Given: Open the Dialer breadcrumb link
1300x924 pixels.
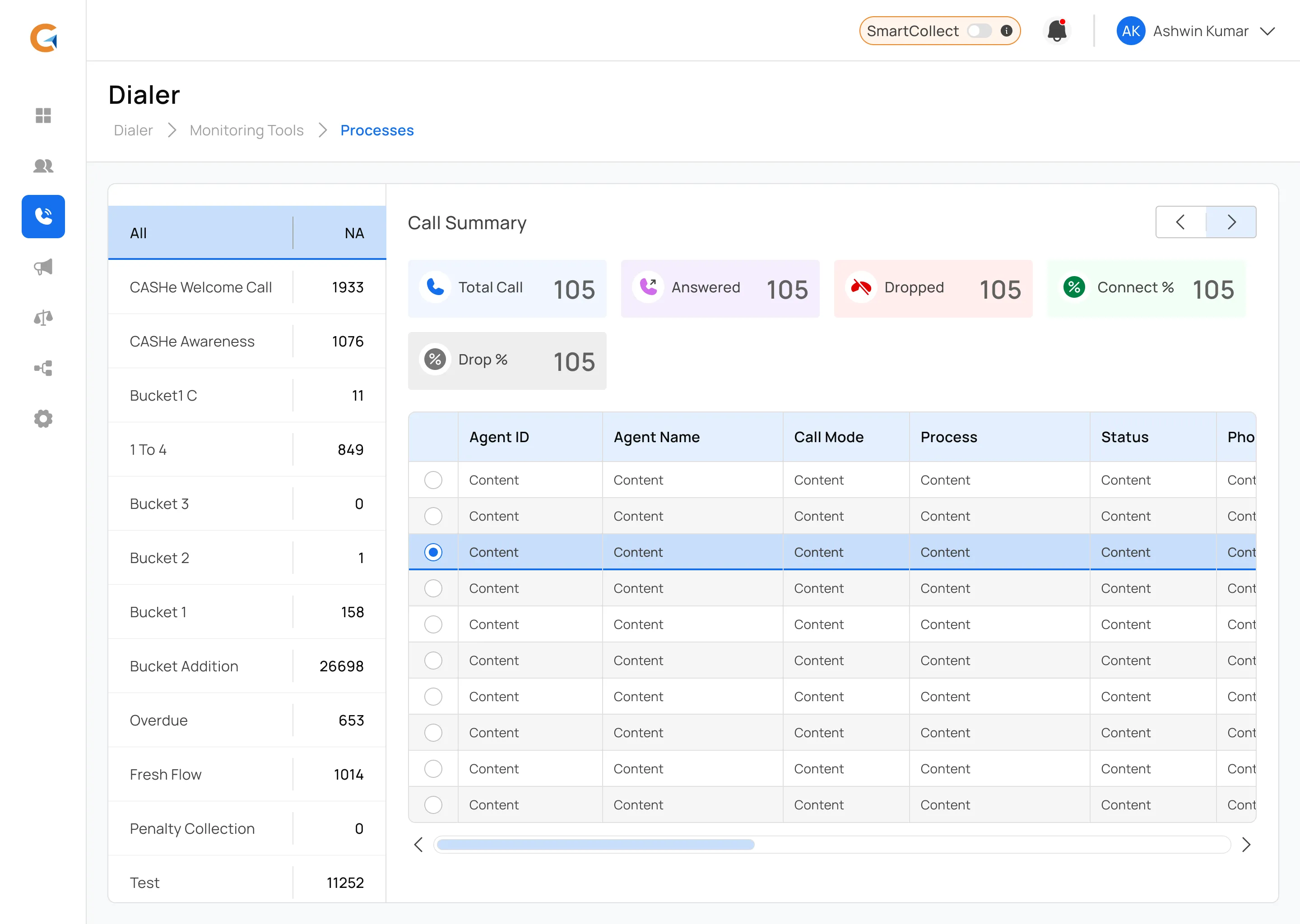Looking at the screenshot, I should (x=133, y=130).
